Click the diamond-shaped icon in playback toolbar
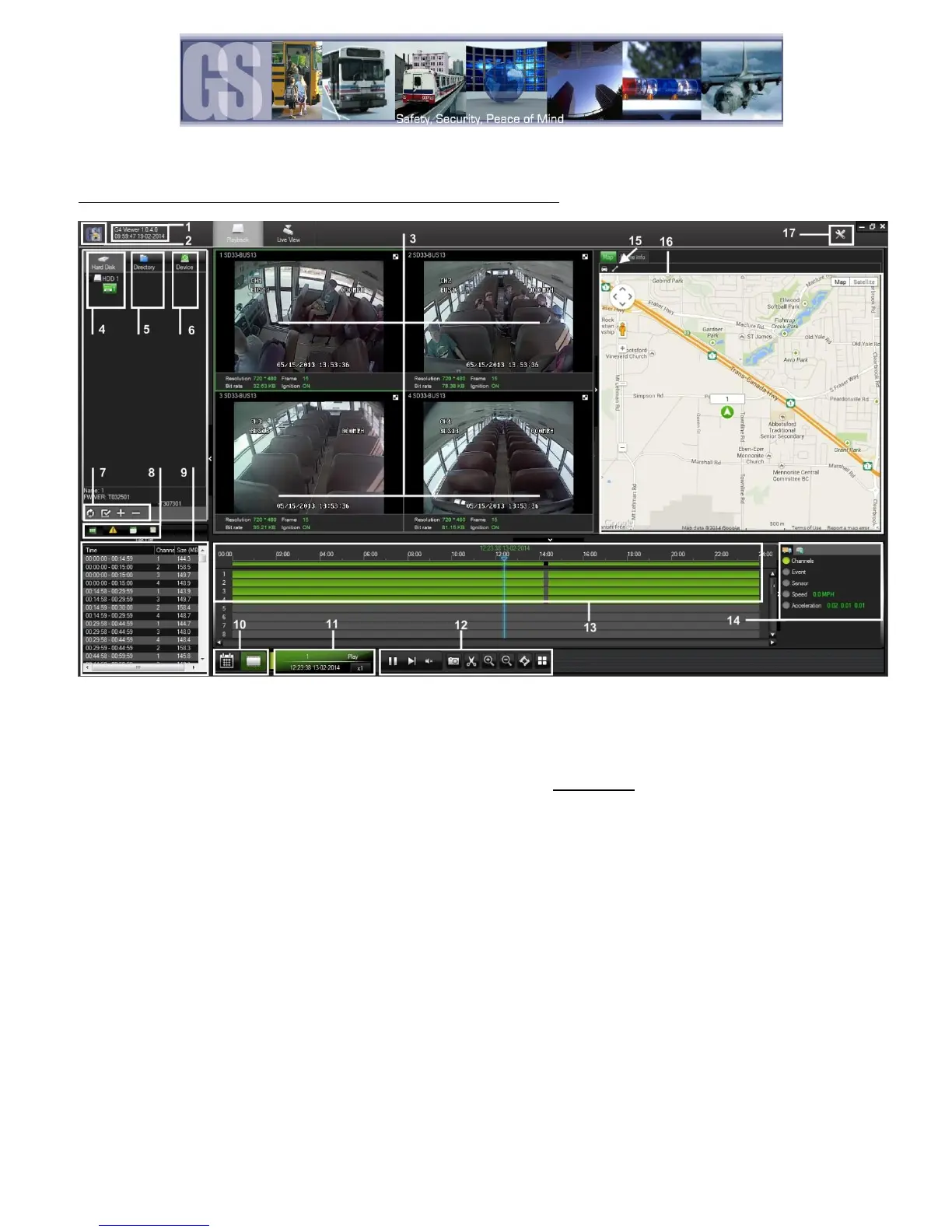This screenshot has height=1232, width=952. [x=525, y=661]
